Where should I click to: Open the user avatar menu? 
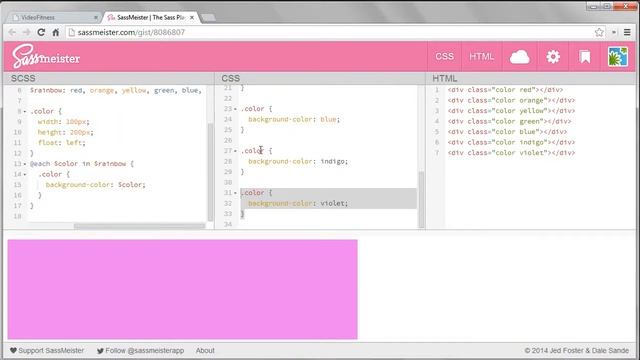pyautogui.click(x=618, y=57)
